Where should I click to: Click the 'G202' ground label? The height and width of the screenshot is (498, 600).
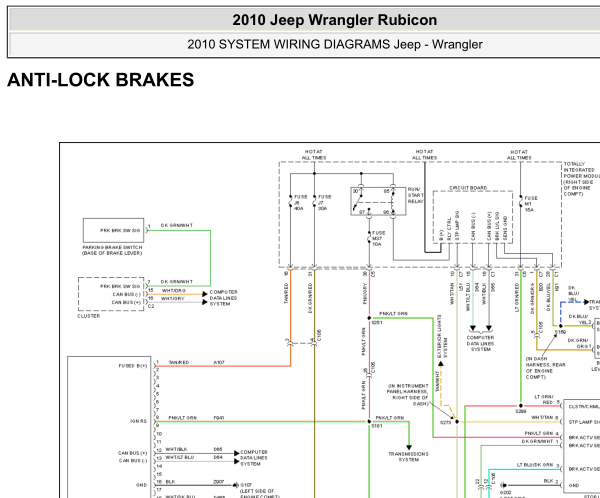pos(505,493)
